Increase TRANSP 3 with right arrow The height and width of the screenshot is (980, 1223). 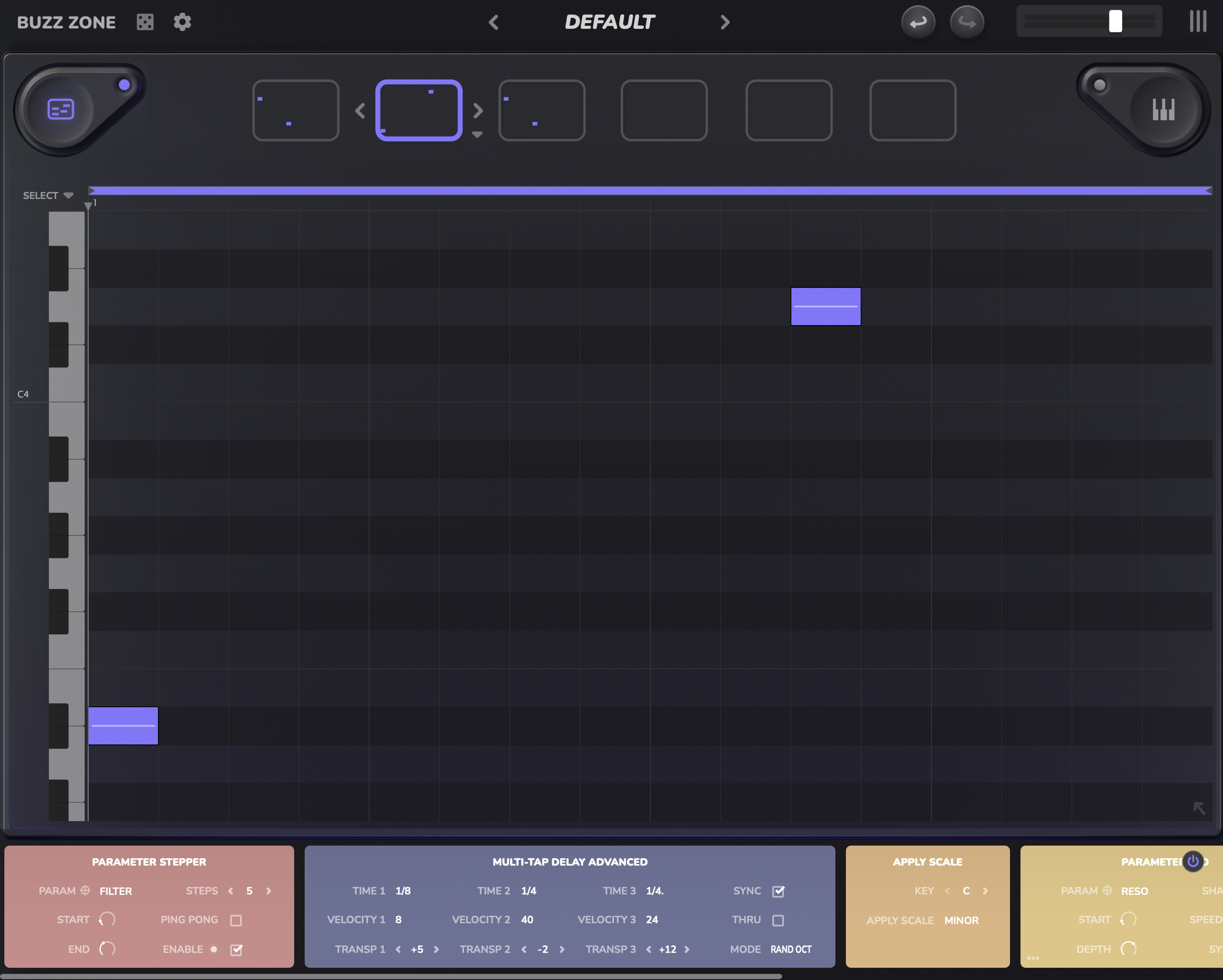687,949
